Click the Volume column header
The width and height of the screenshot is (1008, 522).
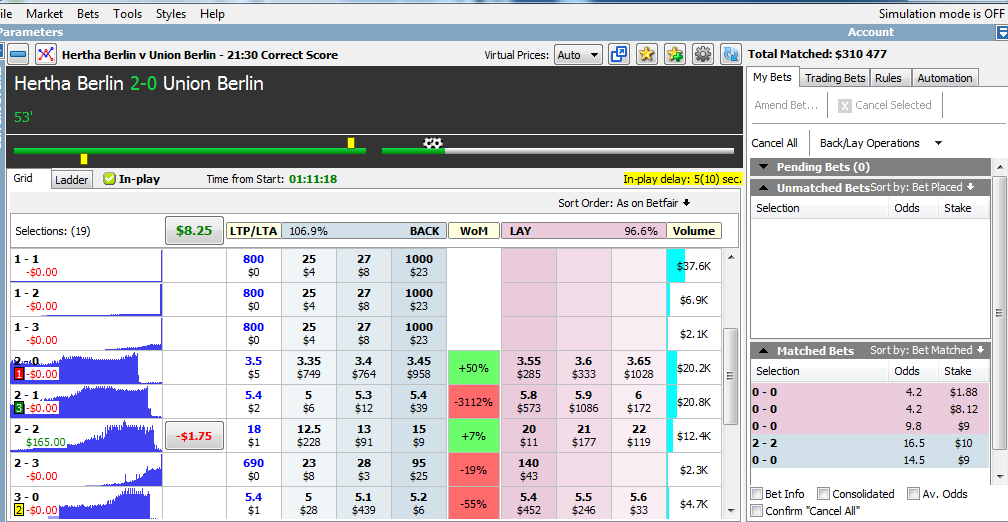(x=694, y=231)
